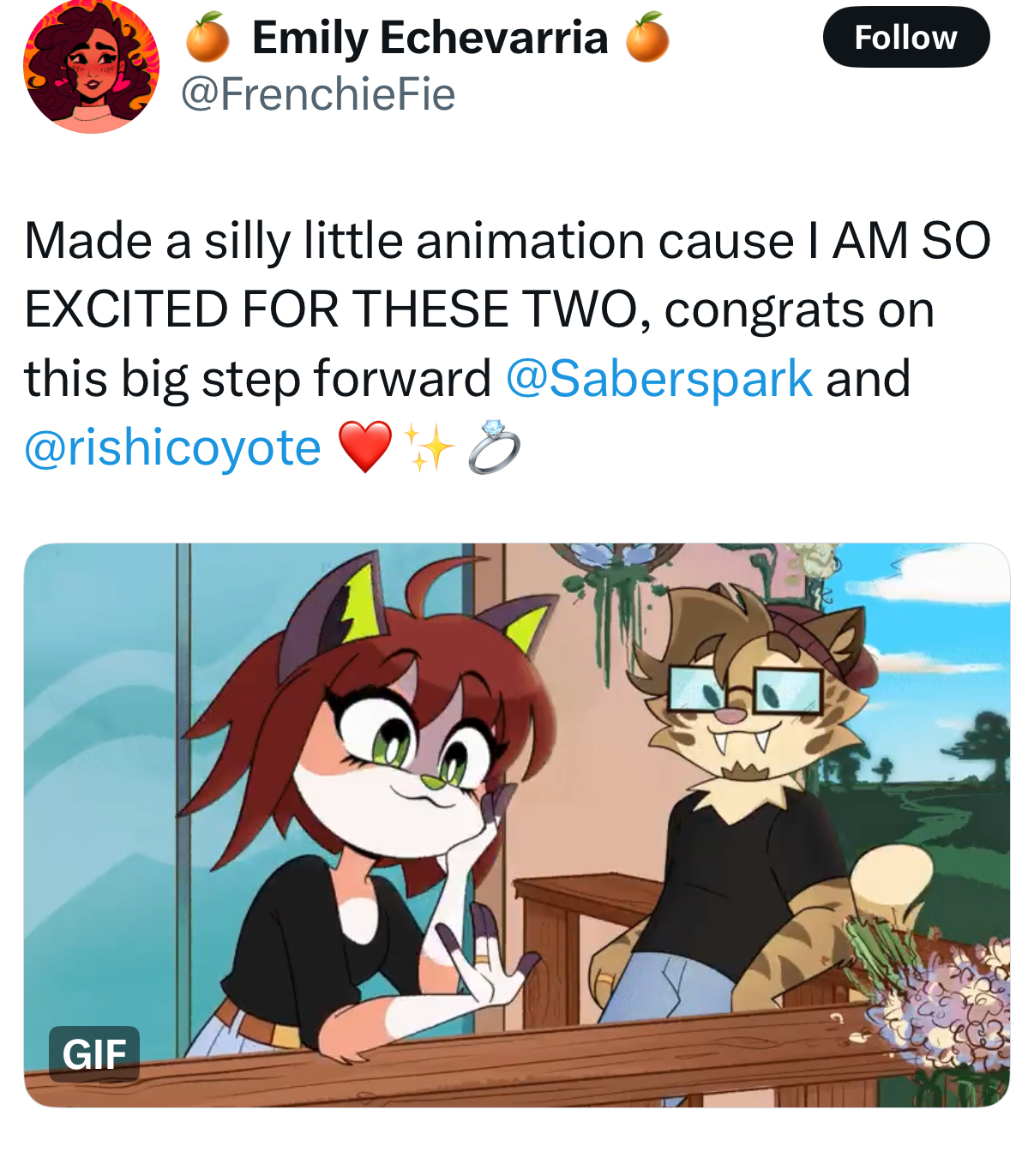The height and width of the screenshot is (1176, 1034).
Task: Follow Emily Echevarria
Action: pos(906,37)
